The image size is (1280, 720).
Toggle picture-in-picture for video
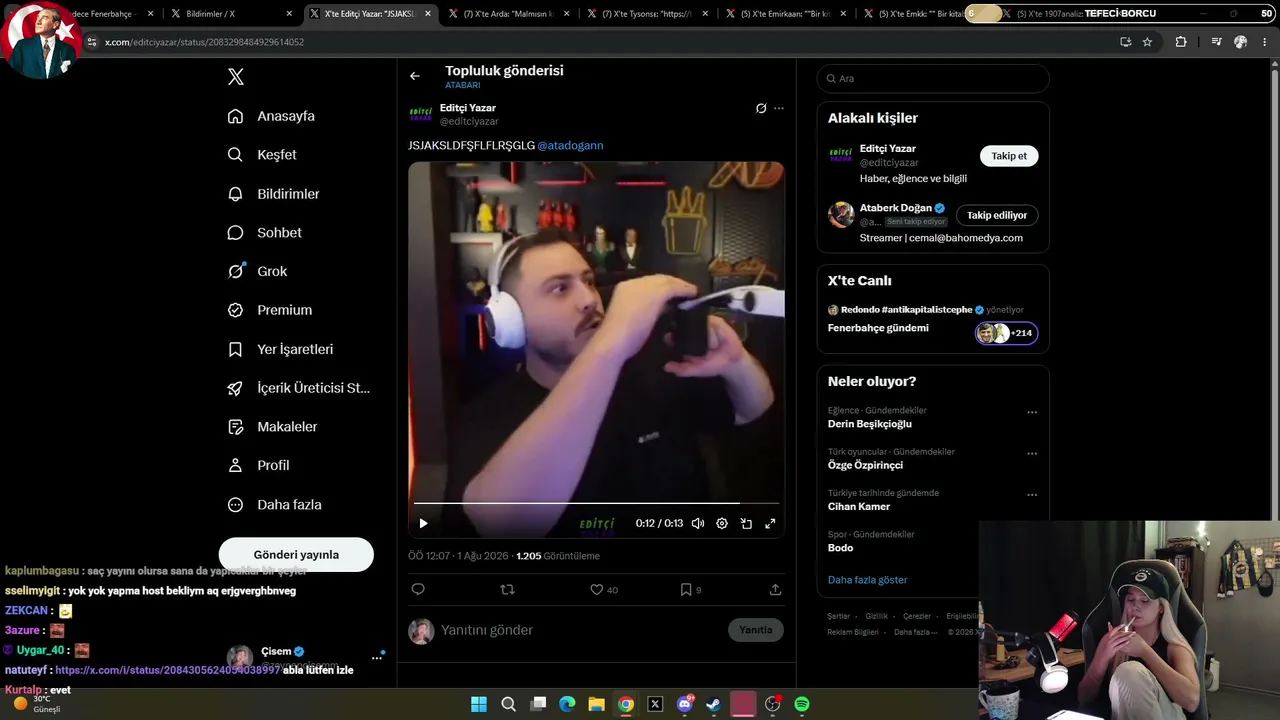746,523
